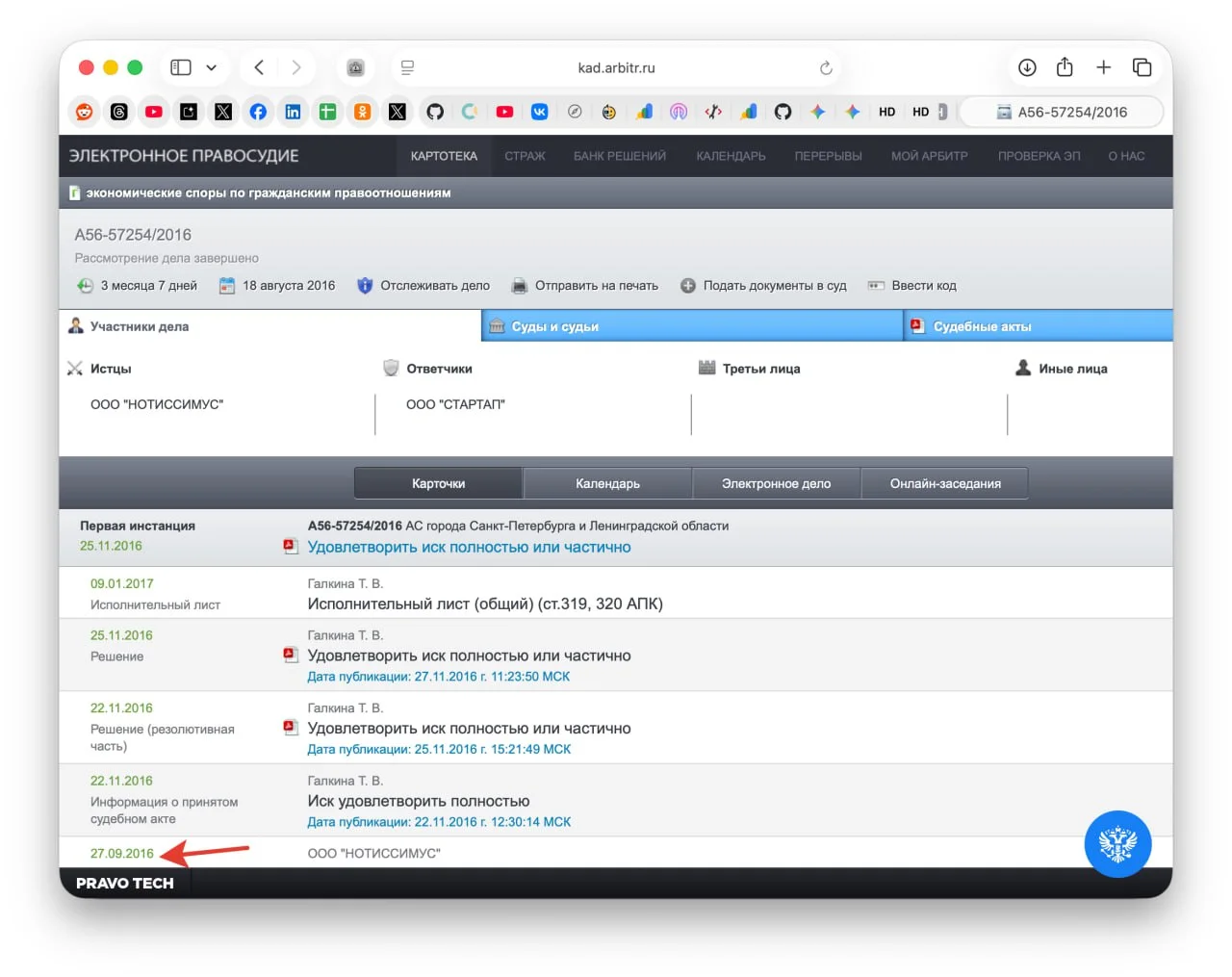1232x977 pixels.
Task: Open the LinkedIn bookmark icon
Action: pyautogui.click(x=293, y=112)
